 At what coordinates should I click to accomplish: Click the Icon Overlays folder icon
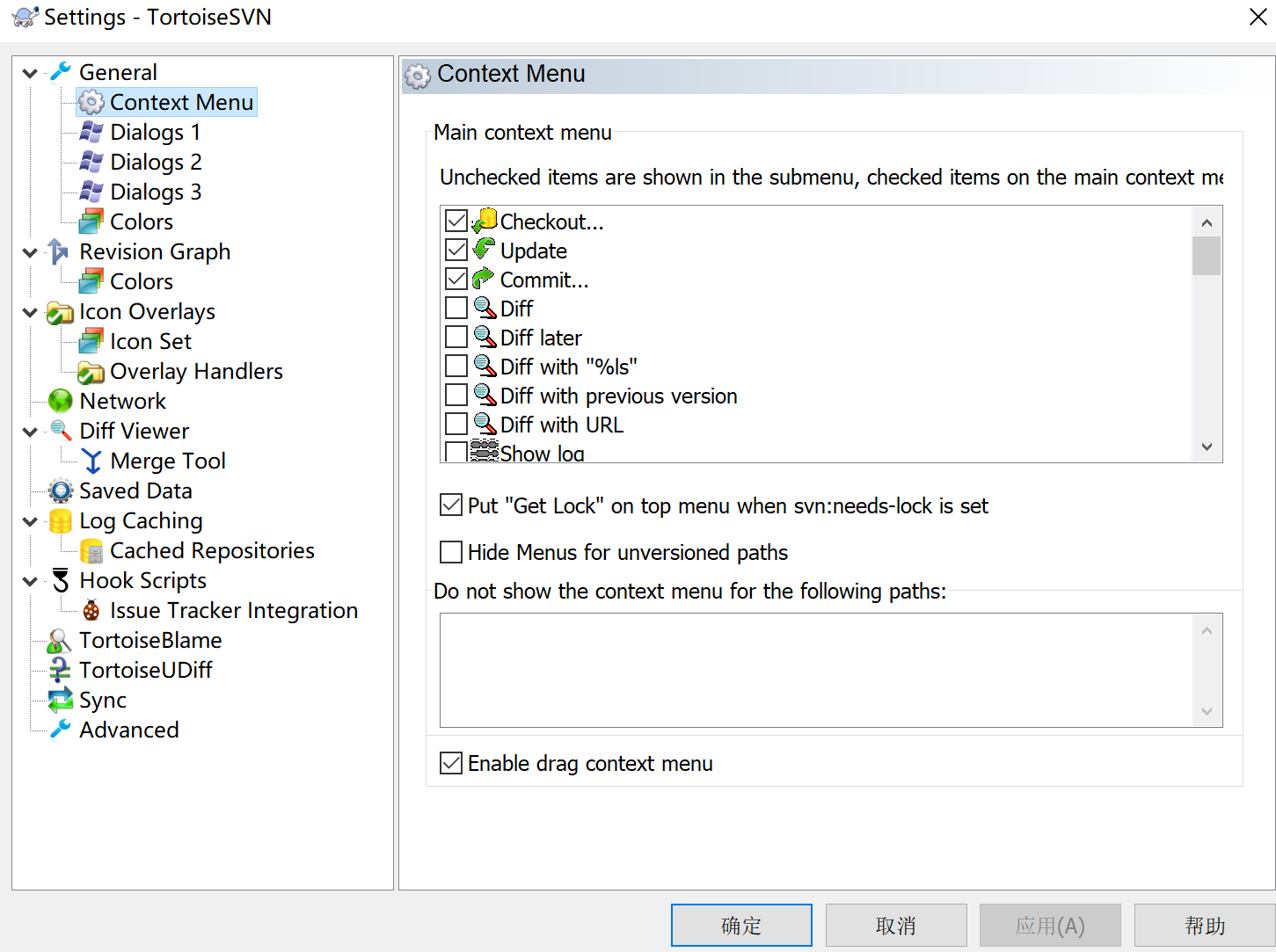point(60,312)
